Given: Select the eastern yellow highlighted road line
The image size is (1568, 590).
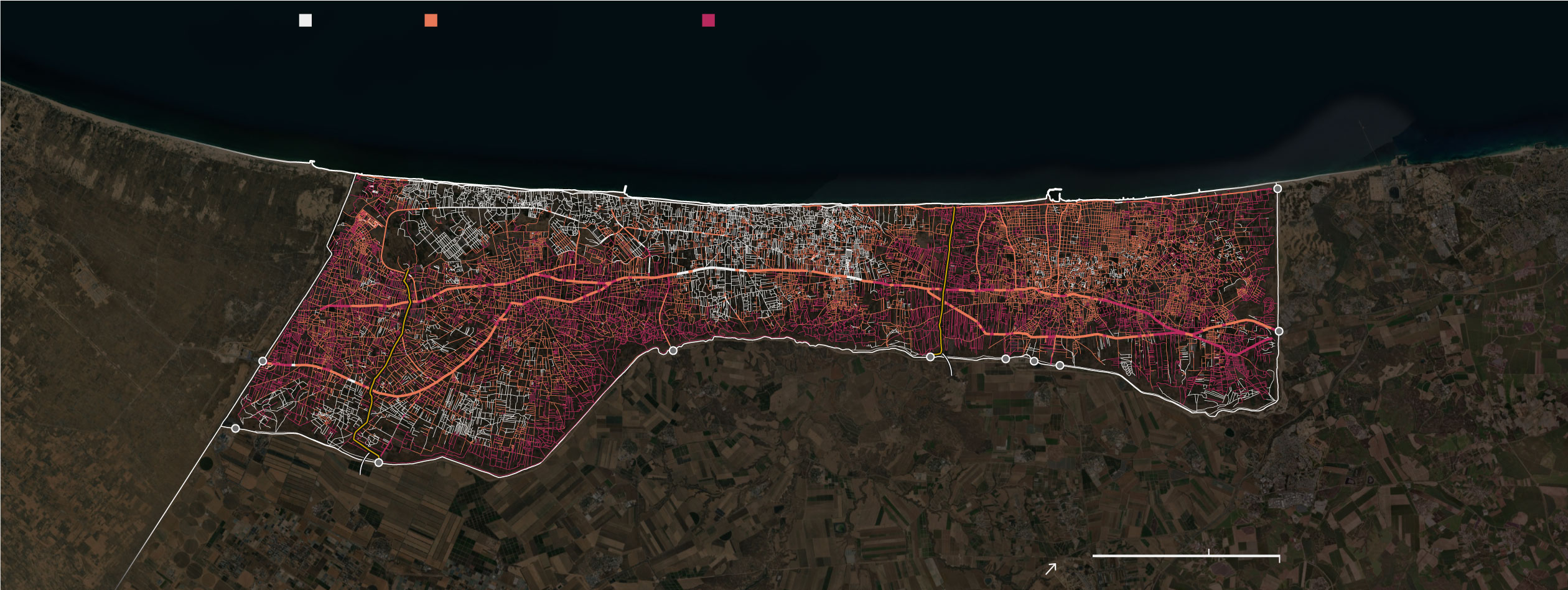Looking at the screenshot, I should click(947, 280).
